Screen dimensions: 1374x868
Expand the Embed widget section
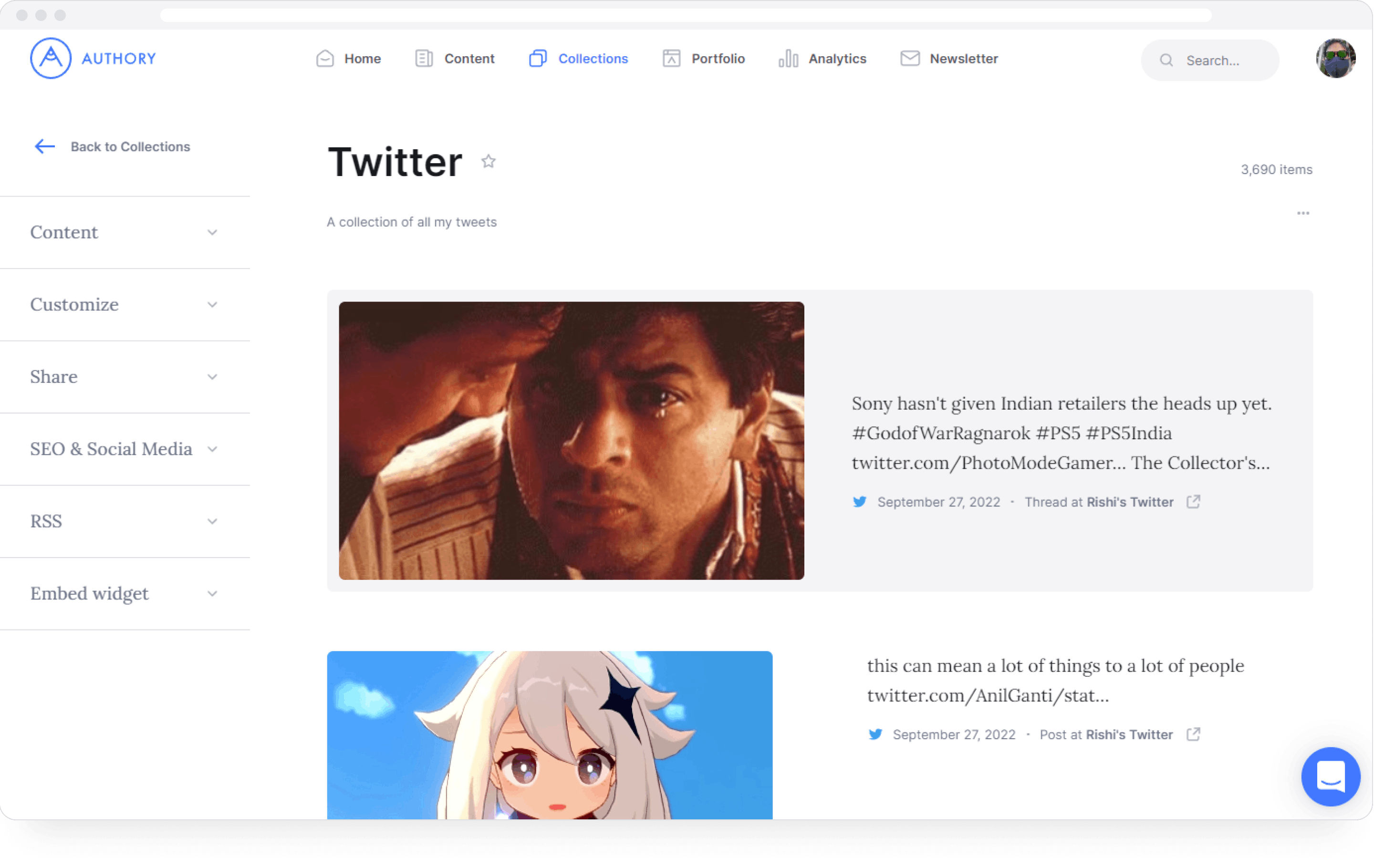click(125, 594)
